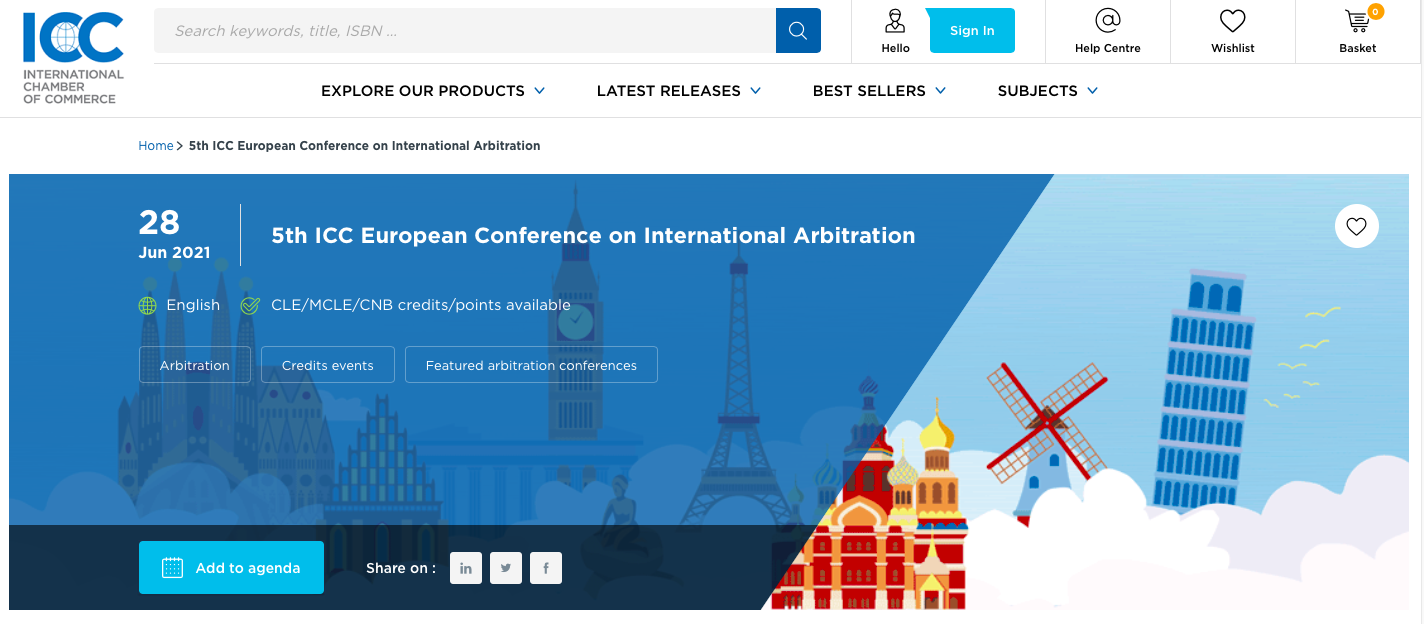The image size is (1424, 624).
Task: Click the green checkmark credits icon
Action: [x=250, y=305]
